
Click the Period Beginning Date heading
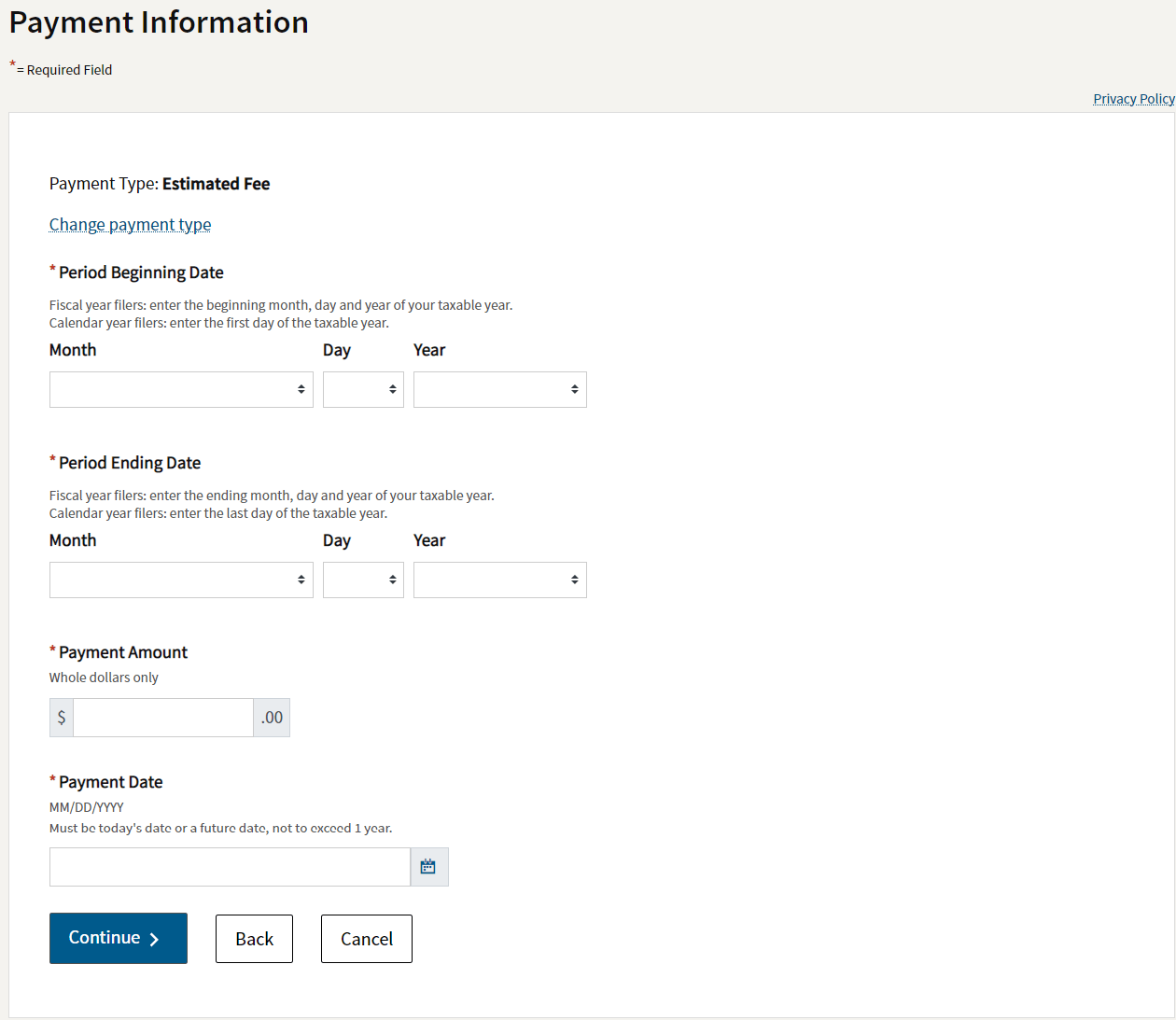(141, 272)
